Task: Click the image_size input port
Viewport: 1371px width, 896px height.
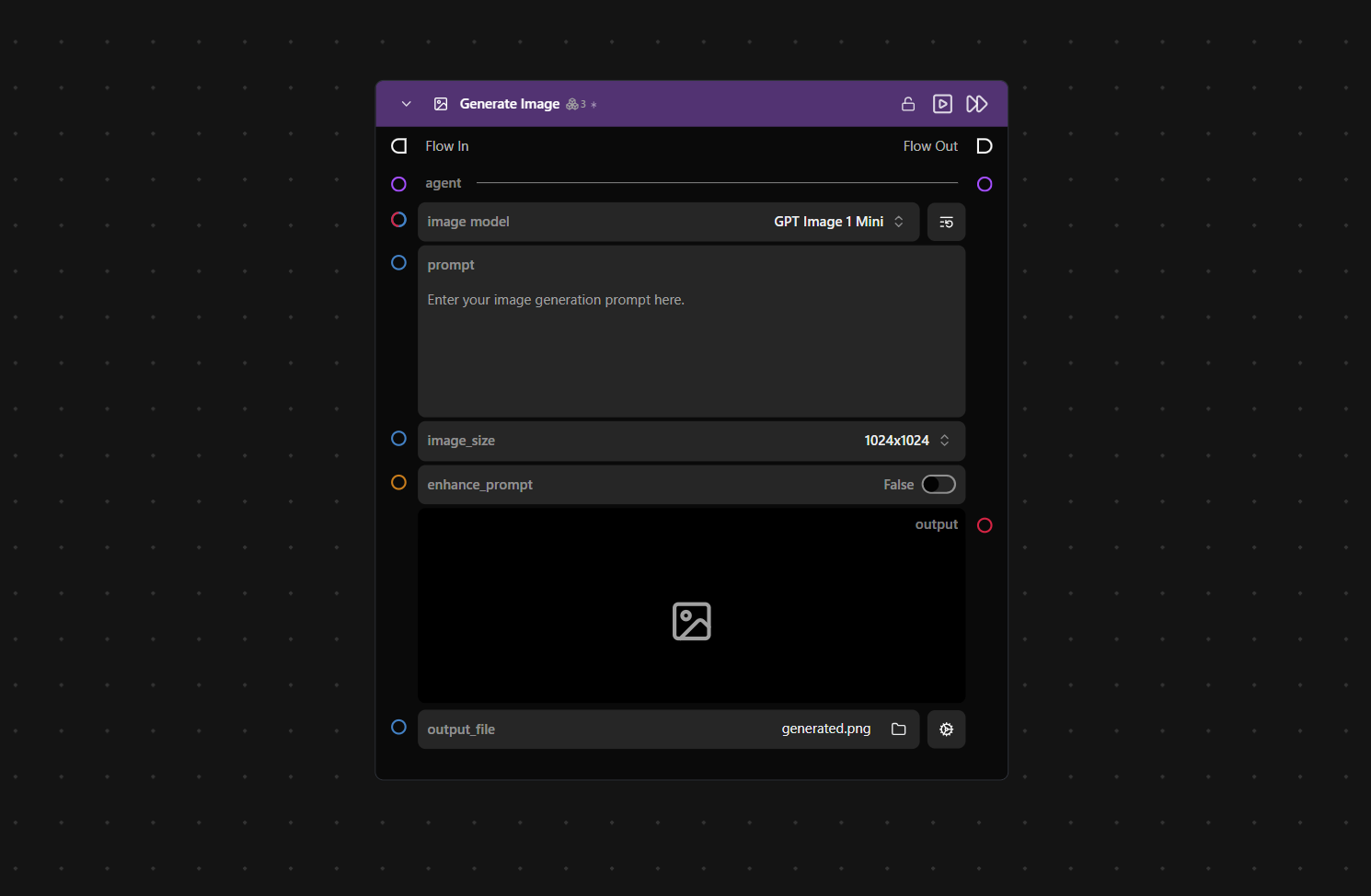Action: click(x=398, y=439)
